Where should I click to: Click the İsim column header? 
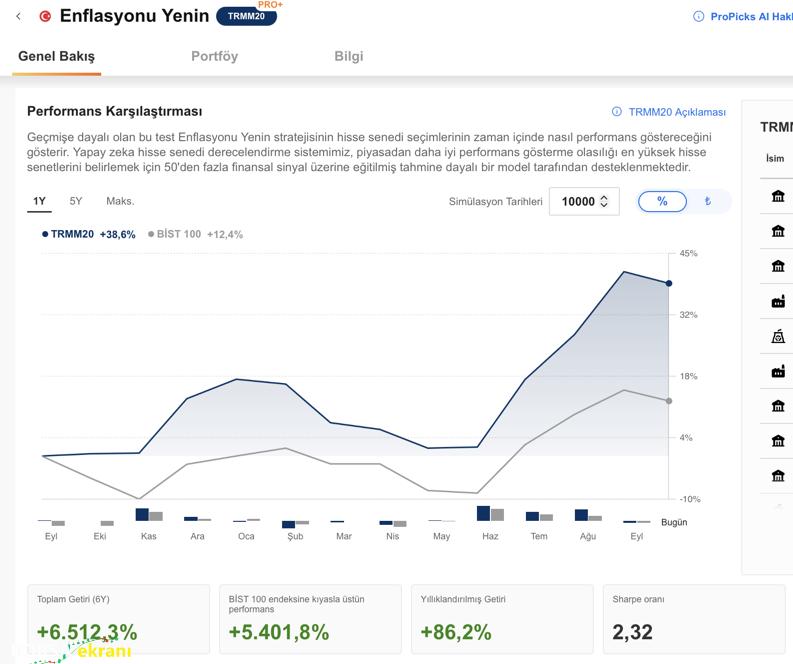(775, 159)
